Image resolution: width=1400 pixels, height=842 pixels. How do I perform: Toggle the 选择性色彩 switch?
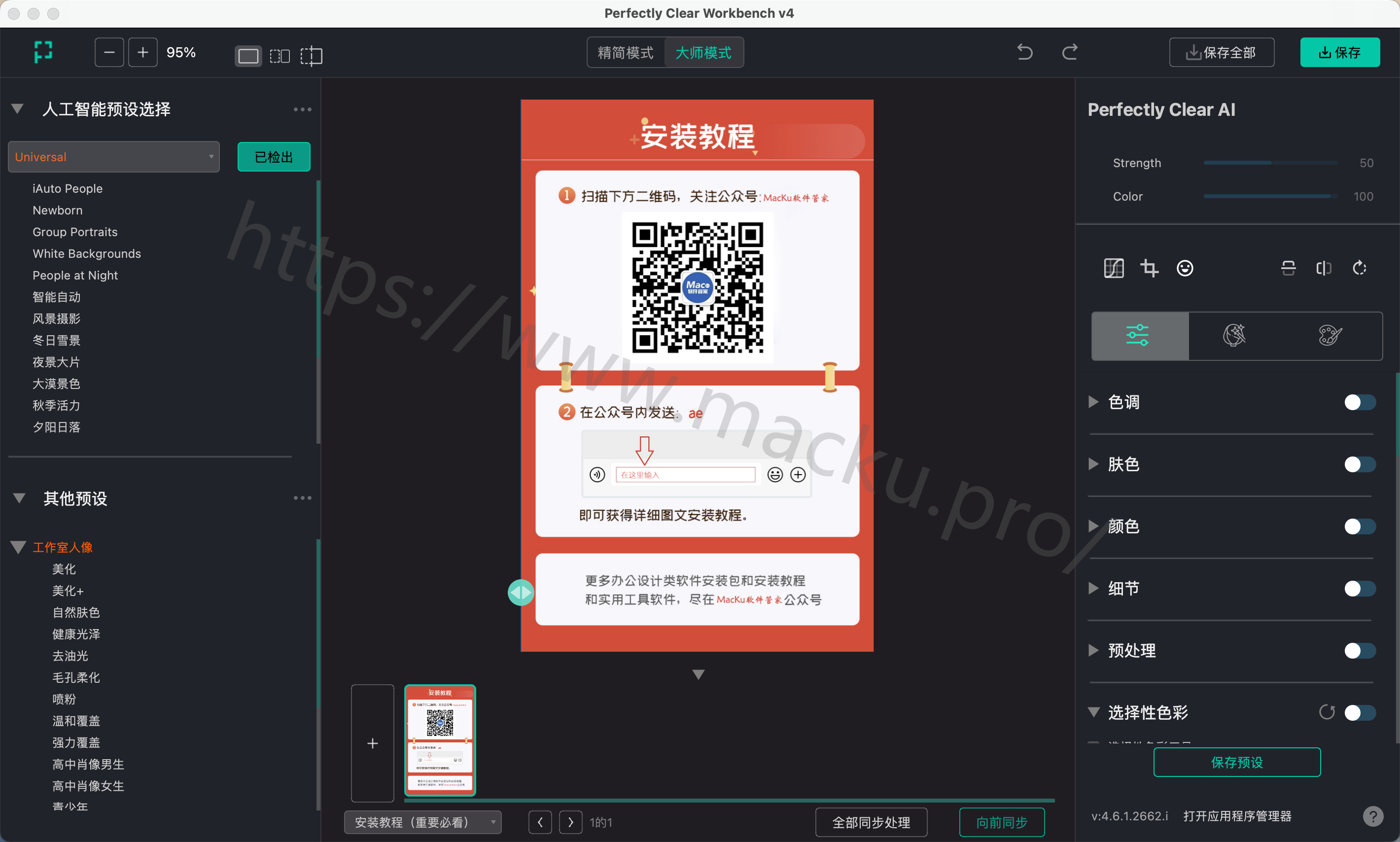(x=1360, y=712)
